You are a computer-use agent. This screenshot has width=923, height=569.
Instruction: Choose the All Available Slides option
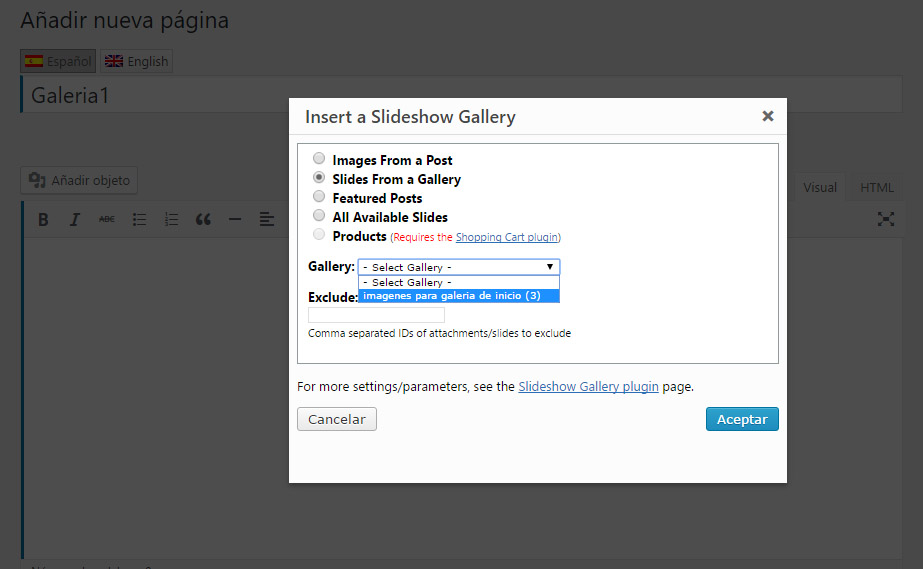pyautogui.click(x=319, y=215)
